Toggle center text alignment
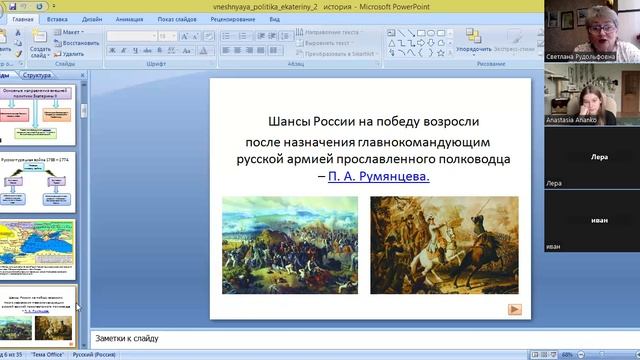This screenshot has width=640, height=360. tap(238, 50)
